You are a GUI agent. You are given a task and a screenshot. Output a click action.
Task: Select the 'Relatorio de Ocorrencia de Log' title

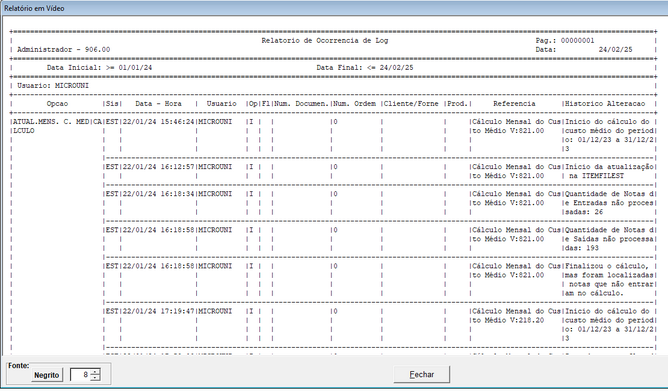tap(325, 40)
